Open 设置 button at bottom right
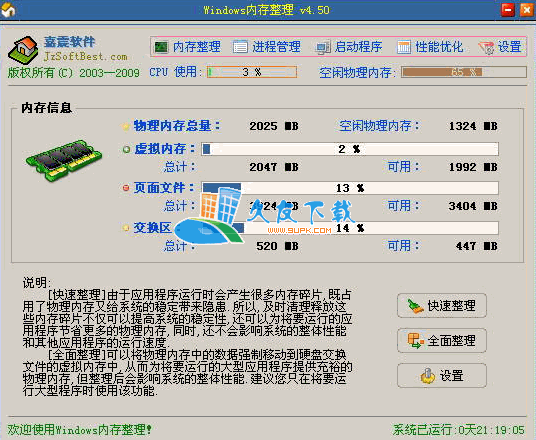This screenshot has height=440, width=536. (x=442, y=376)
